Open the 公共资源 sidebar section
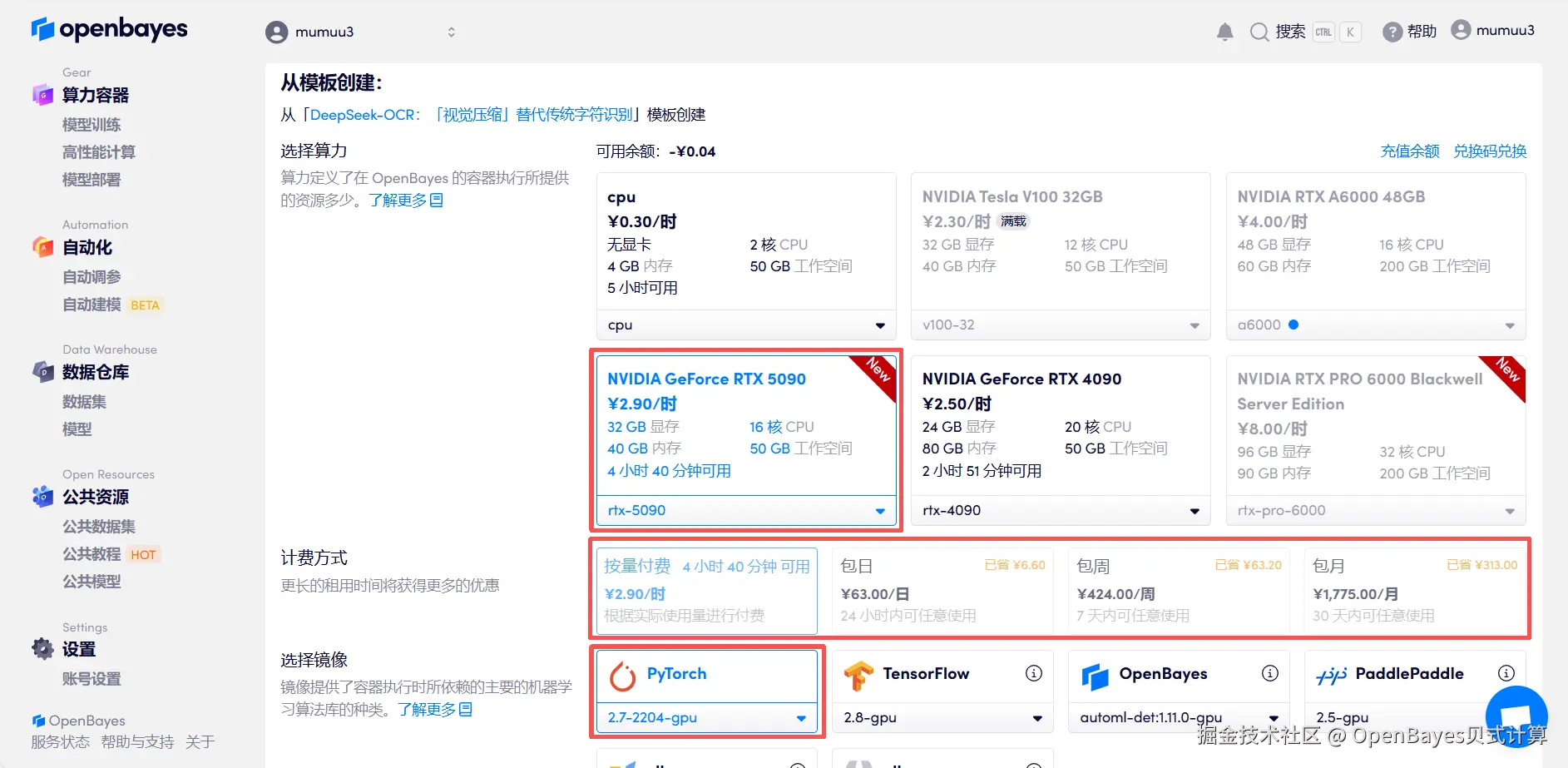 96,497
